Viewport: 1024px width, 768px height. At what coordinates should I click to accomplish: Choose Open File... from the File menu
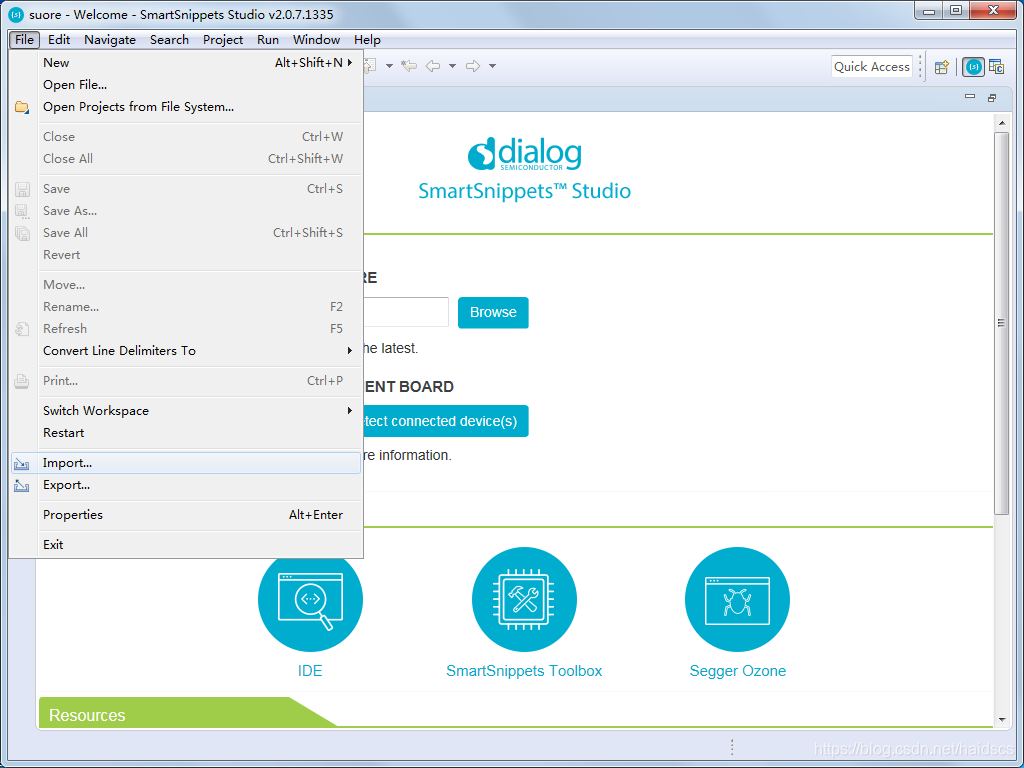tap(186, 85)
